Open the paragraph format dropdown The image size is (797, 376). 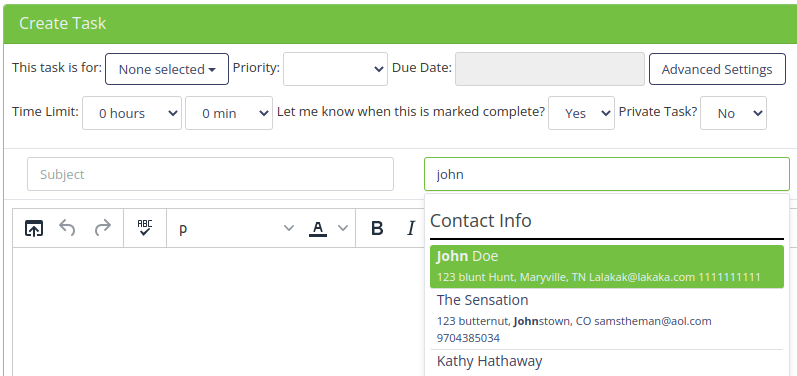pyautogui.click(x=236, y=228)
